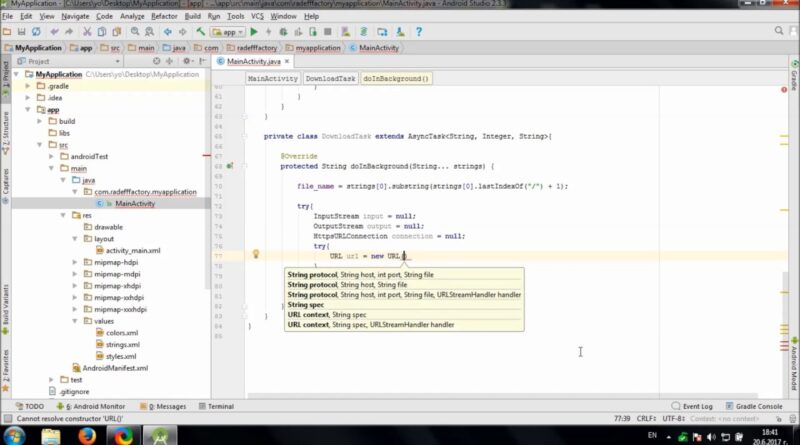Open the Android Monitor tool window
Screen dimensions: 800x445
point(91,406)
